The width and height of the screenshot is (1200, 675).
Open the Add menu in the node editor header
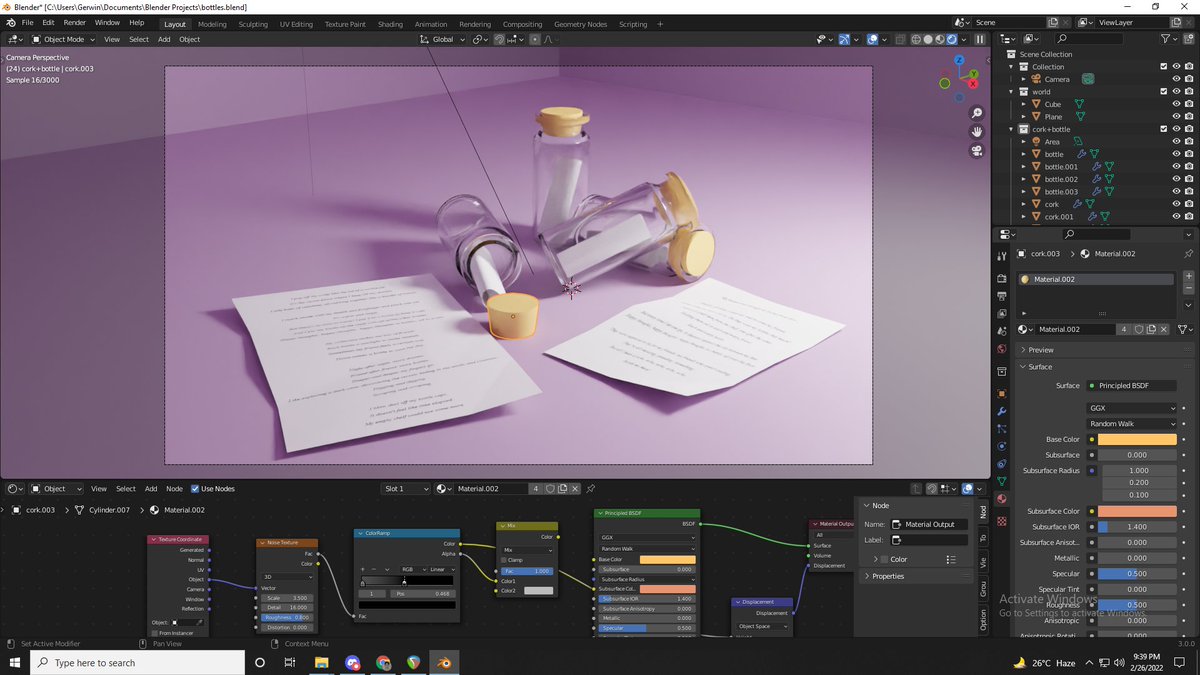151,488
